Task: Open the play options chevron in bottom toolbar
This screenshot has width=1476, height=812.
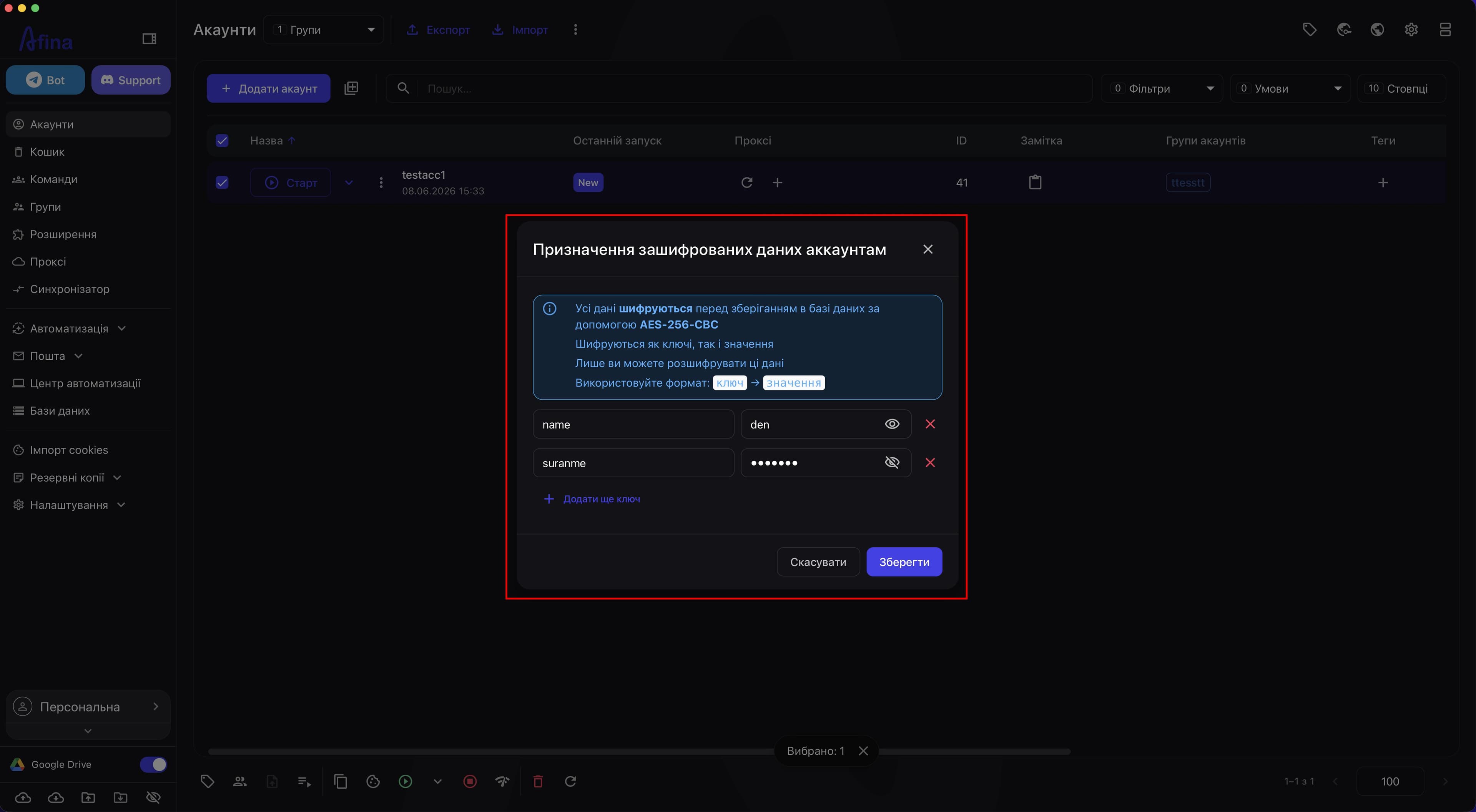Action: (x=438, y=781)
